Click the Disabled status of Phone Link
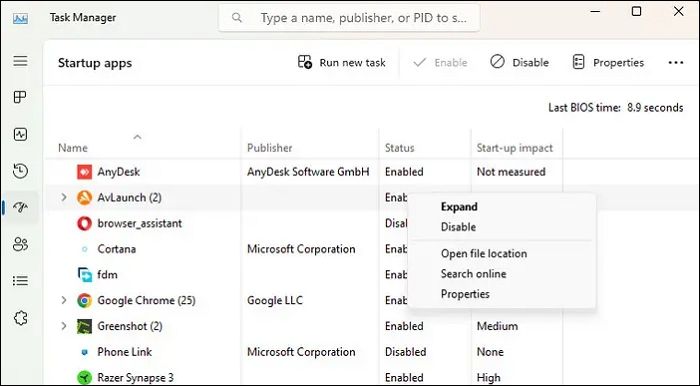The width and height of the screenshot is (700, 386). [x=405, y=352]
